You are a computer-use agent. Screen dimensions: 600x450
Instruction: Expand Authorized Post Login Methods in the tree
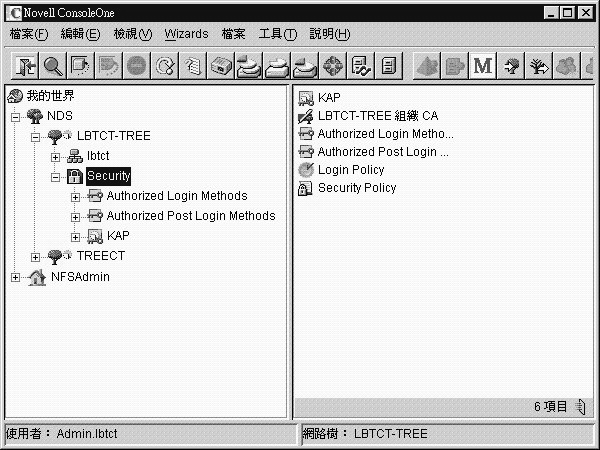pyautogui.click(x=75, y=217)
